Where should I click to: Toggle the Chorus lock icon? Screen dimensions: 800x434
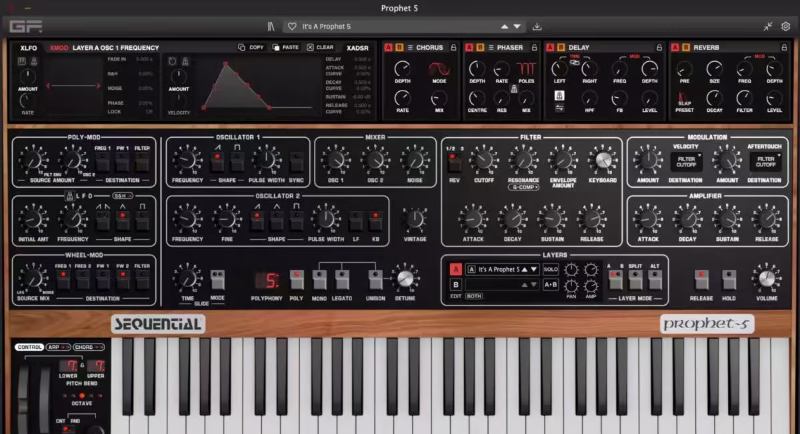(453, 47)
